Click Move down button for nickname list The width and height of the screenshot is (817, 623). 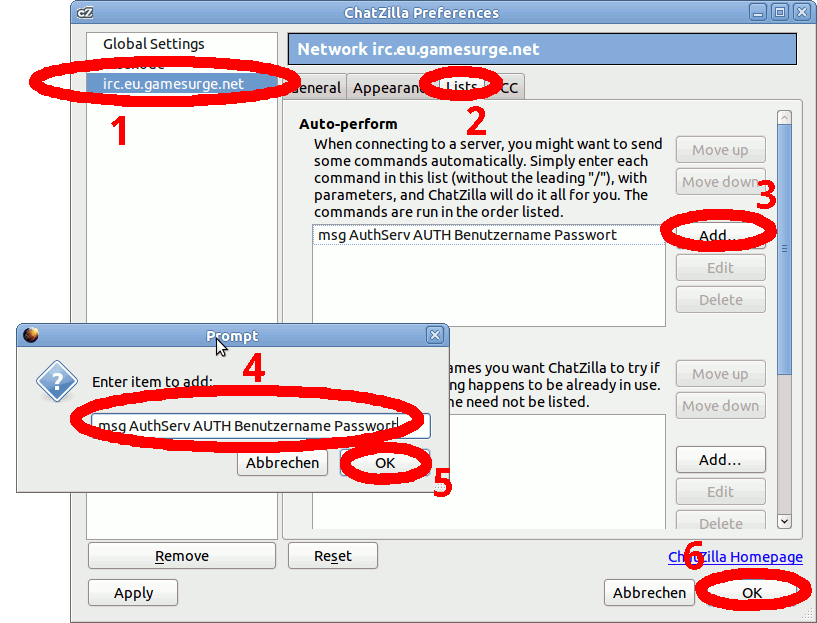(x=721, y=406)
